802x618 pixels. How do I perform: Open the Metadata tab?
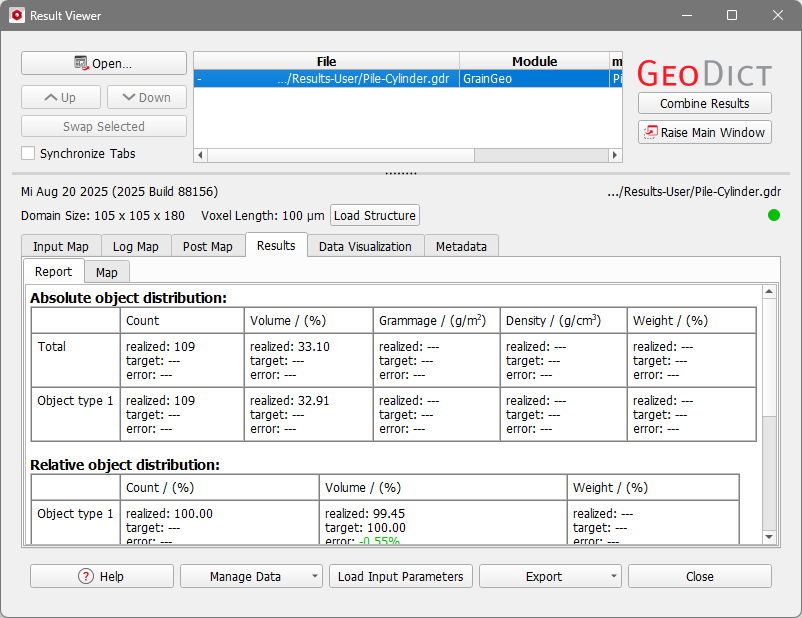coord(461,246)
